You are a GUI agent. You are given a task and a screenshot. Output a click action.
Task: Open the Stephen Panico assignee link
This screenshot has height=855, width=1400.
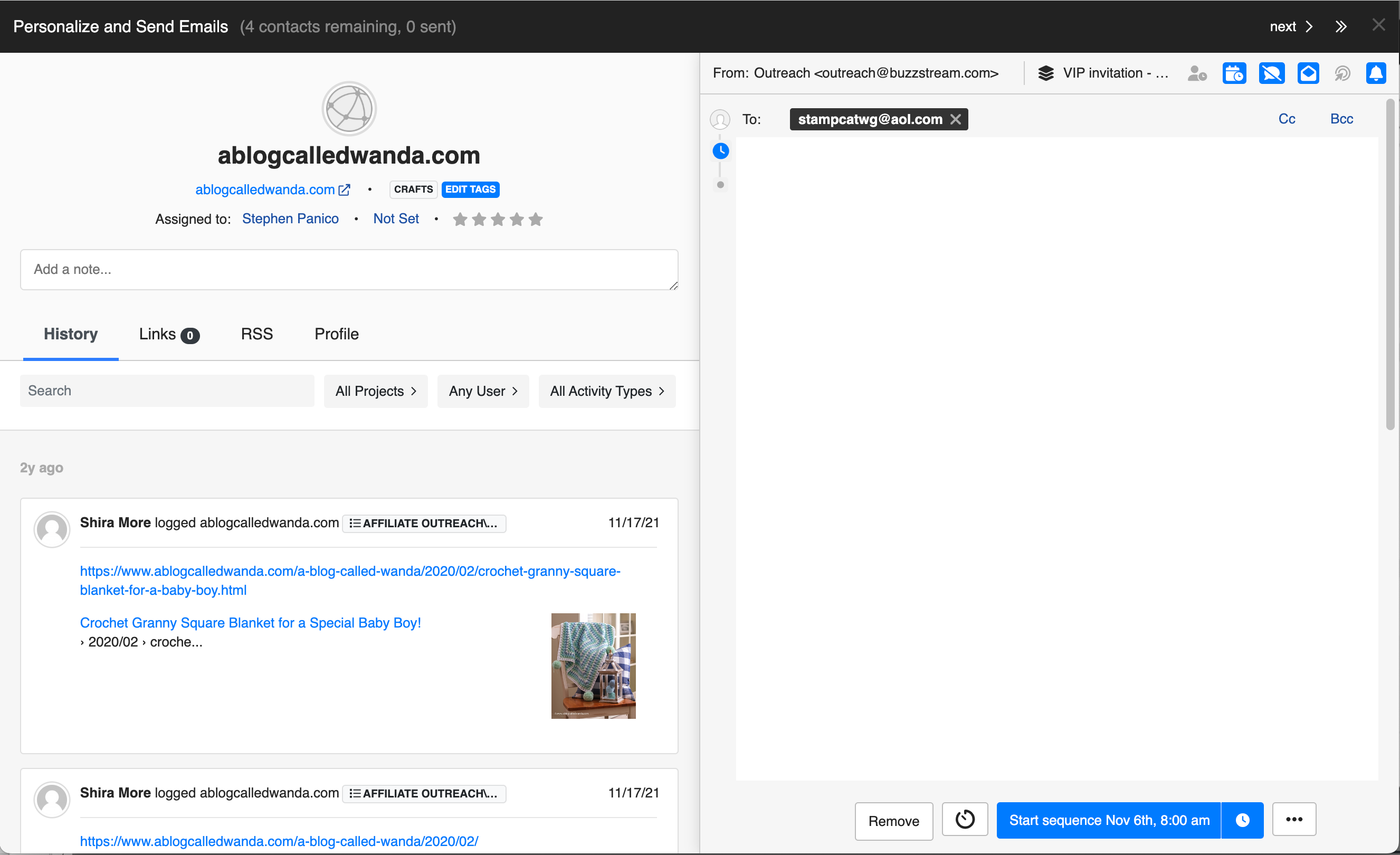pyautogui.click(x=290, y=218)
